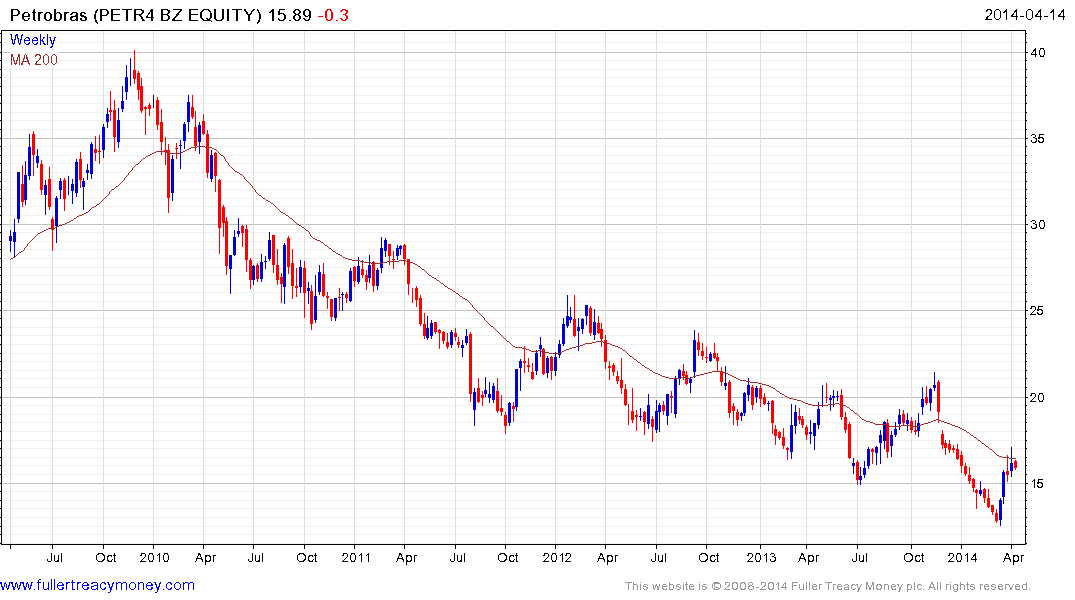Click the 'MA 200' legend label

tap(34, 60)
